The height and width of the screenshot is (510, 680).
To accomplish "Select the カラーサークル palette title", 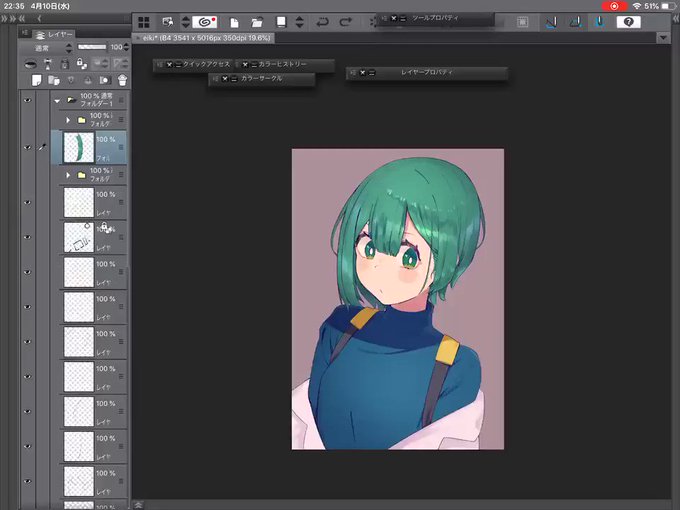I will click(x=262, y=78).
